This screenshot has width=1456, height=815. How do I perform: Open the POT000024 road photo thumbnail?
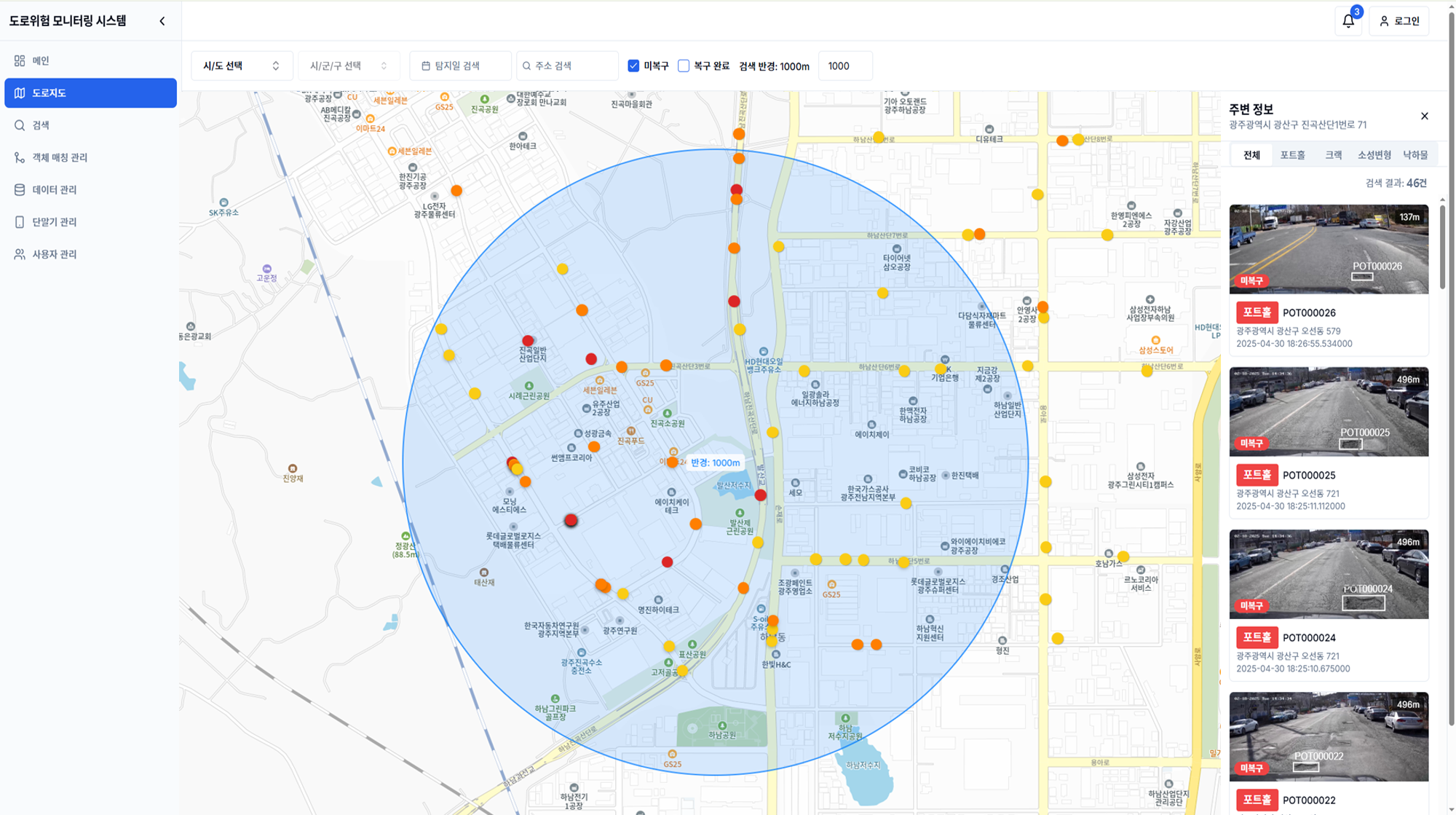point(1329,574)
